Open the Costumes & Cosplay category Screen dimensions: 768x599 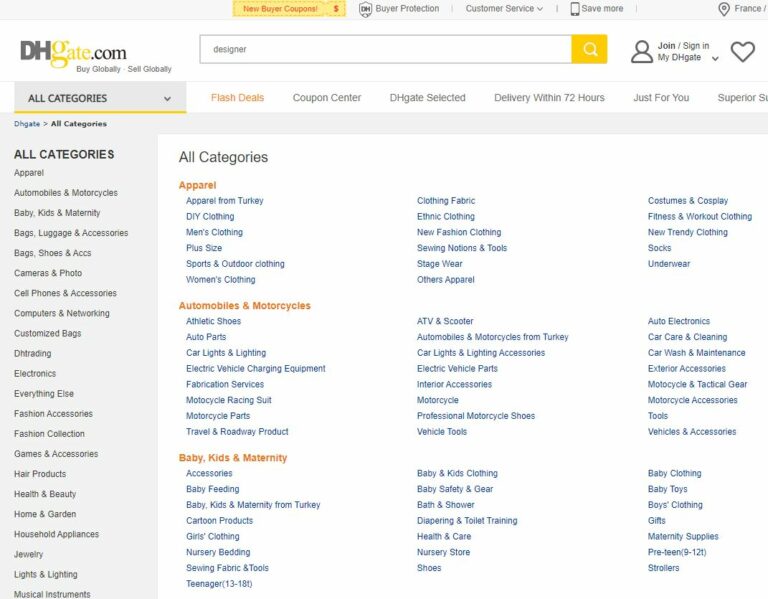(688, 201)
